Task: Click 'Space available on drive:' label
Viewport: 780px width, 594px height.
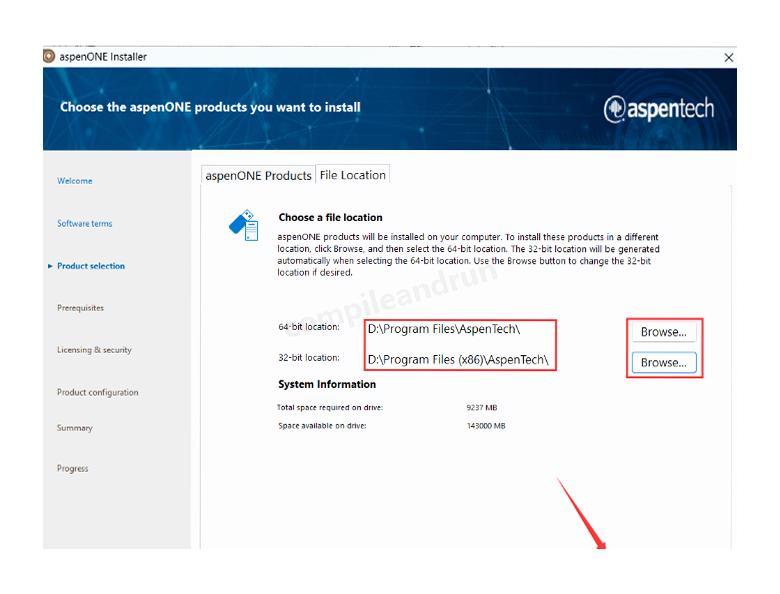Action: click(x=322, y=426)
